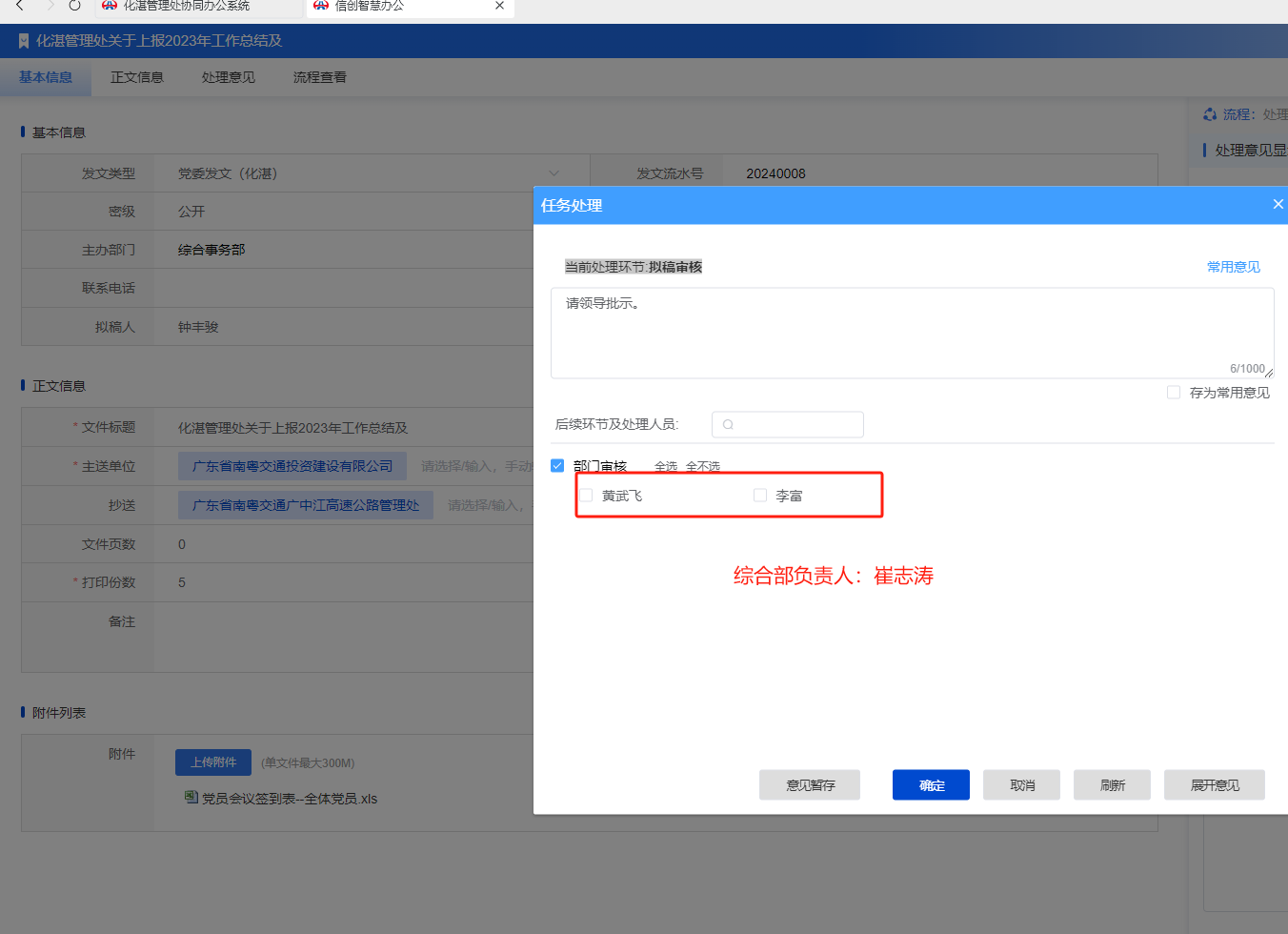The height and width of the screenshot is (934, 1288).
Task: Focus the 后续环节及处理人员 search box
Action: pos(788,424)
